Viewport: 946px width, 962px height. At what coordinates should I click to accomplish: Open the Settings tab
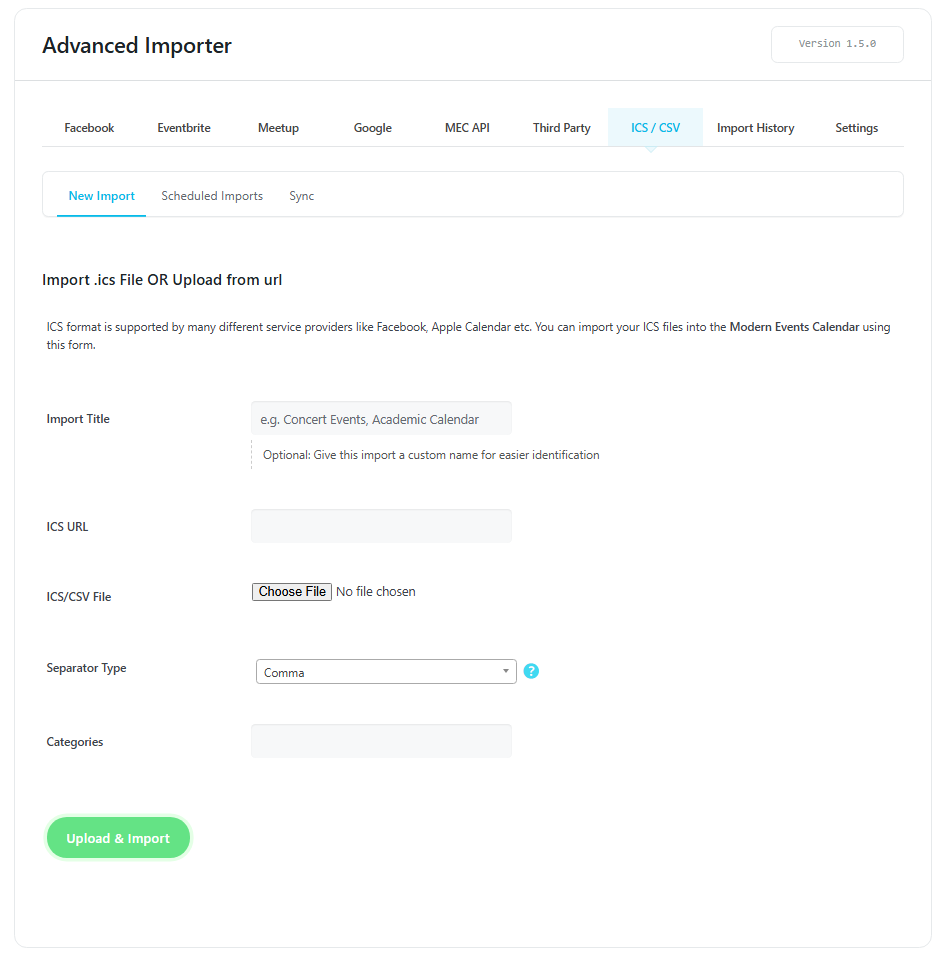click(856, 128)
